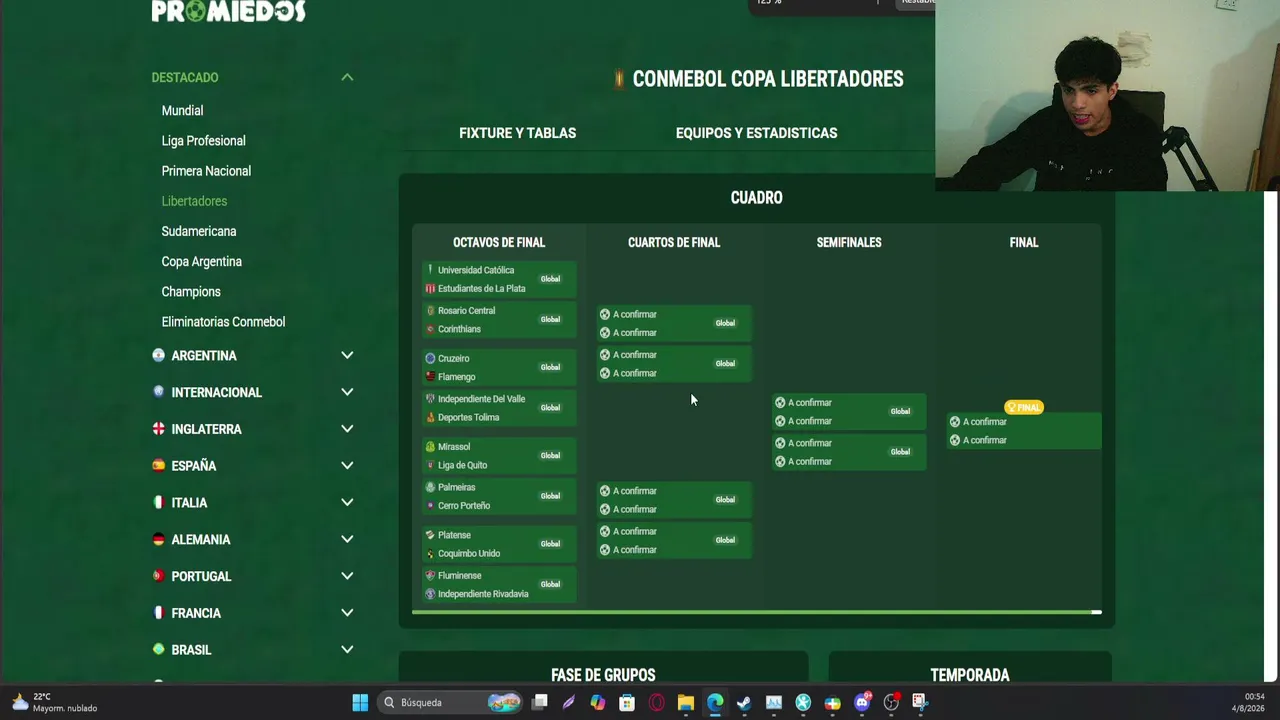Click Global for Palmeiras vs Cerro Porteño
Viewport: 1280px width, 720px height.
(x=550, y=496)
